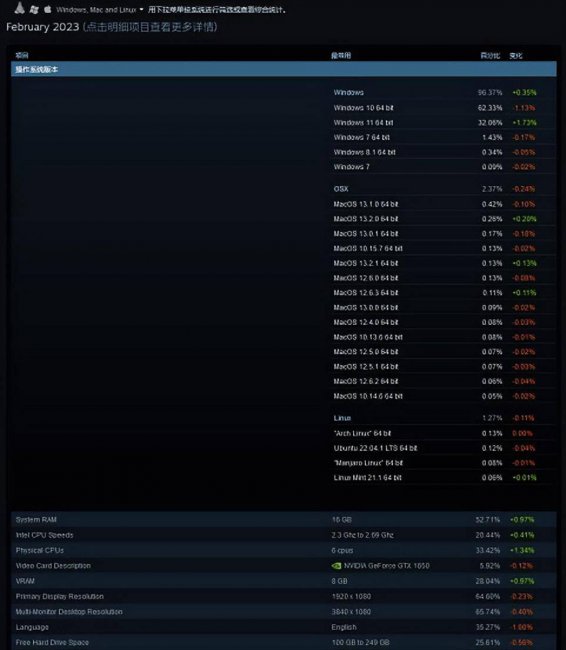
Task: Expand the "Primary Display Resolution" row
Action: tap(284, 597)
